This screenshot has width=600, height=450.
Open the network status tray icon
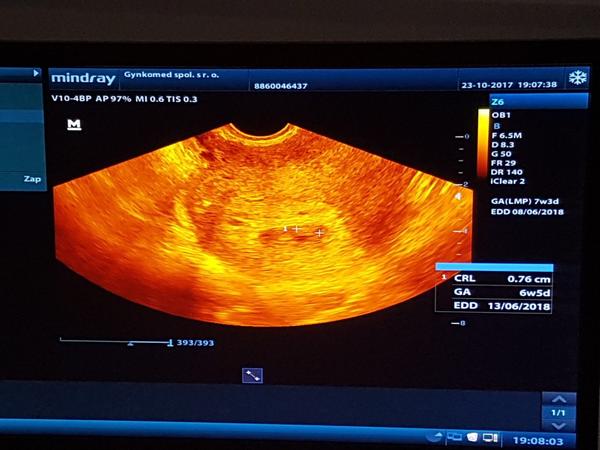[455, 438]
